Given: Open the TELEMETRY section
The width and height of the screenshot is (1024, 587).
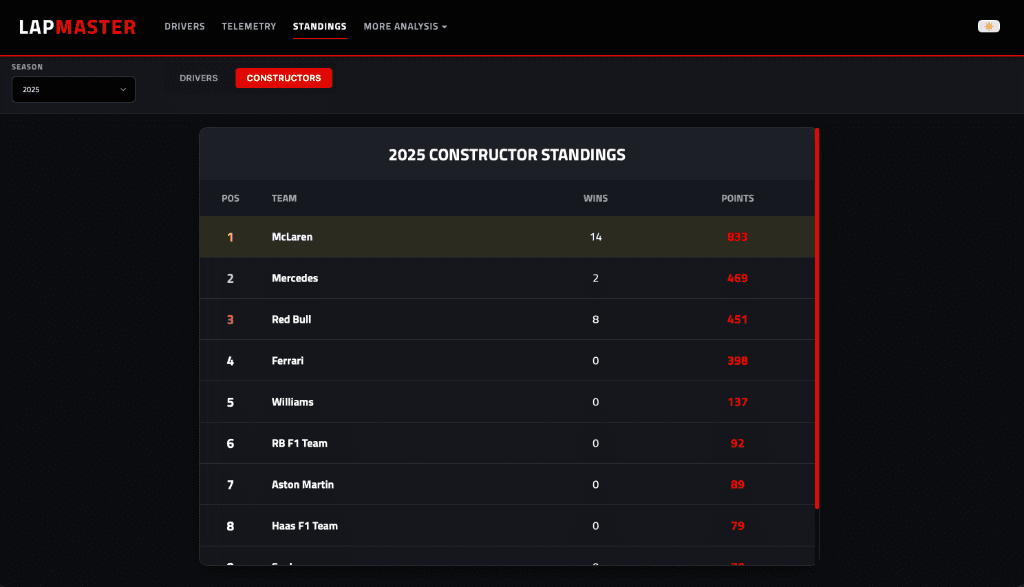Looking at the screenshot, I should click(x=249, y=27).
